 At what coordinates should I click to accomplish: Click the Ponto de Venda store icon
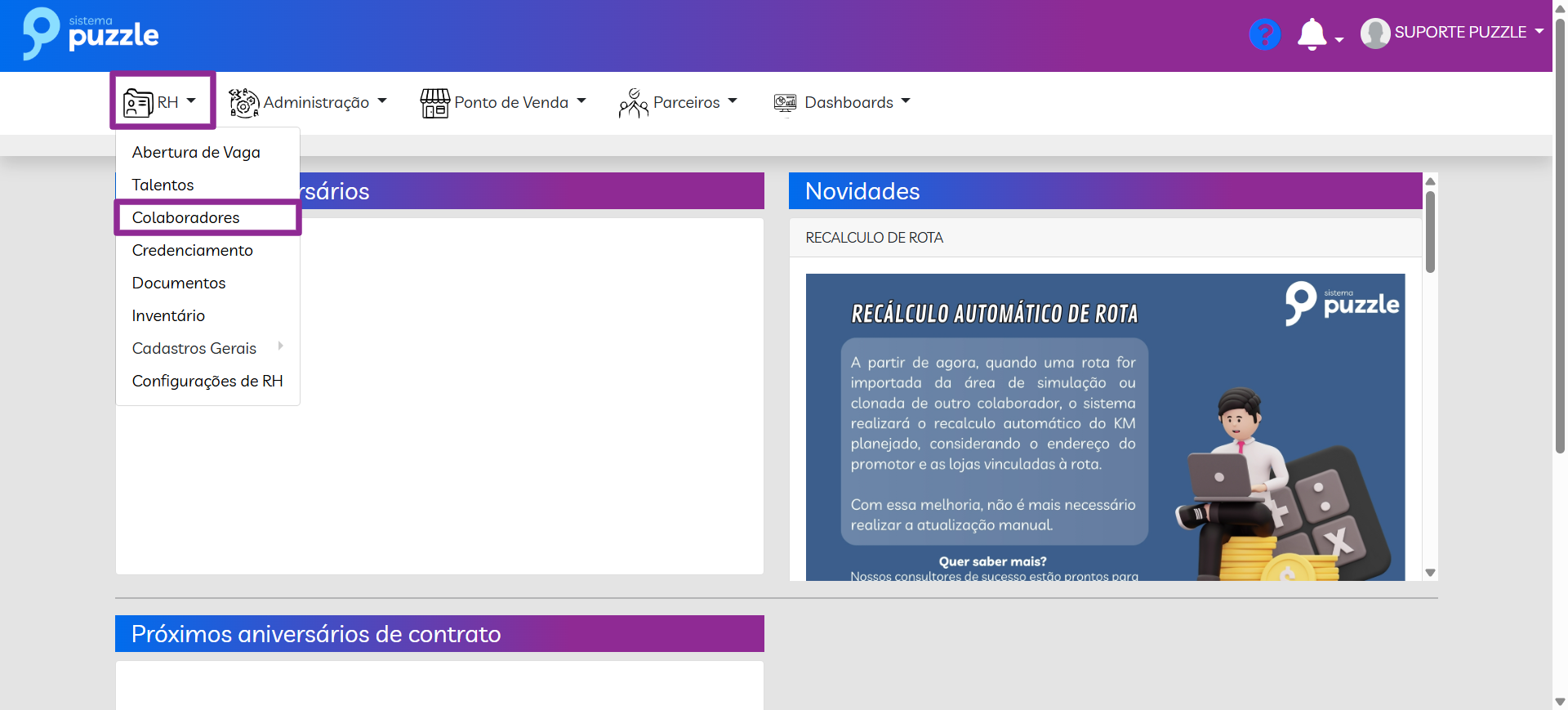(x=434, y=103)
